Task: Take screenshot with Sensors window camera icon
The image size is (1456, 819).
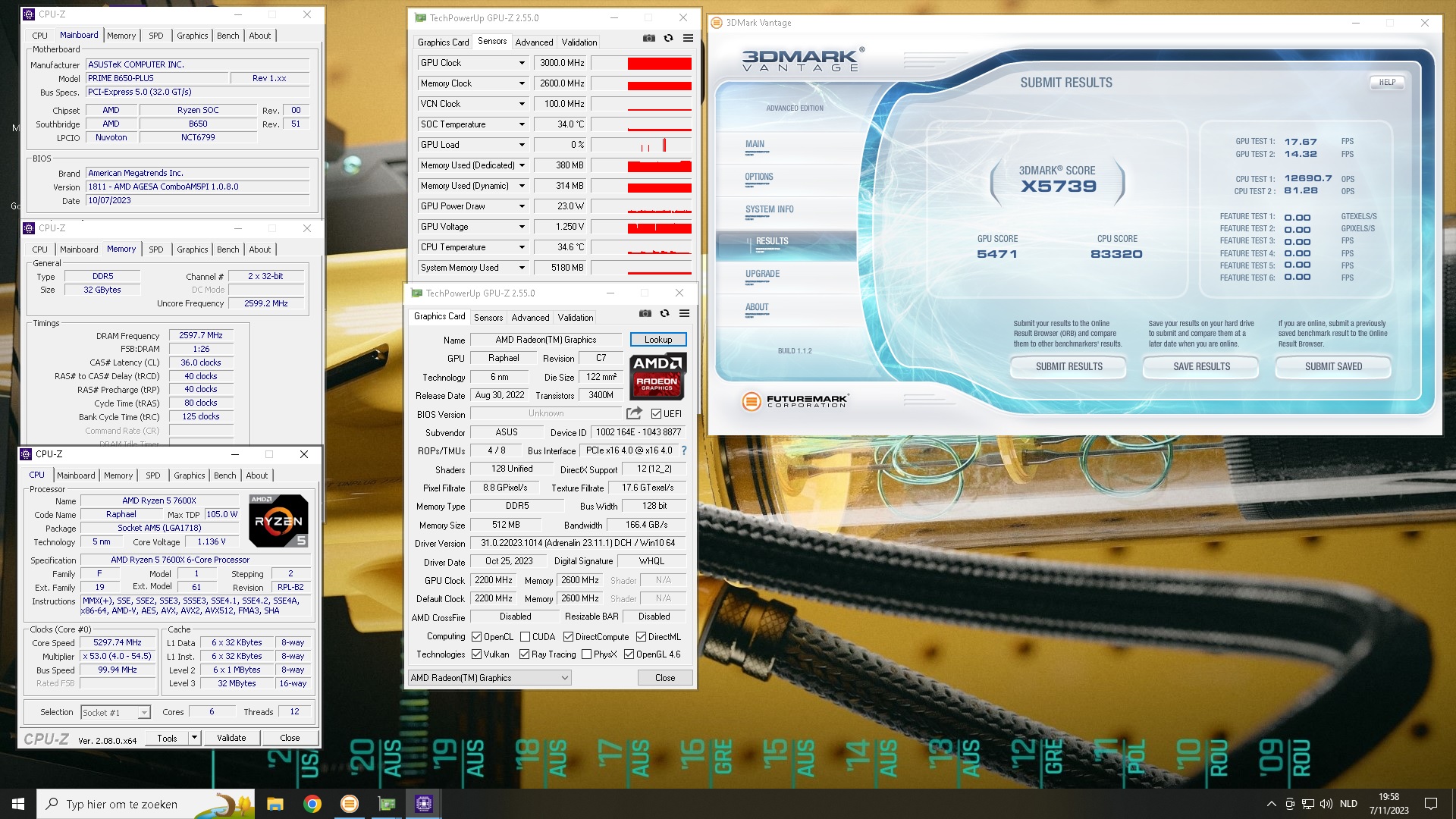Action: click(x=649, y=38)
